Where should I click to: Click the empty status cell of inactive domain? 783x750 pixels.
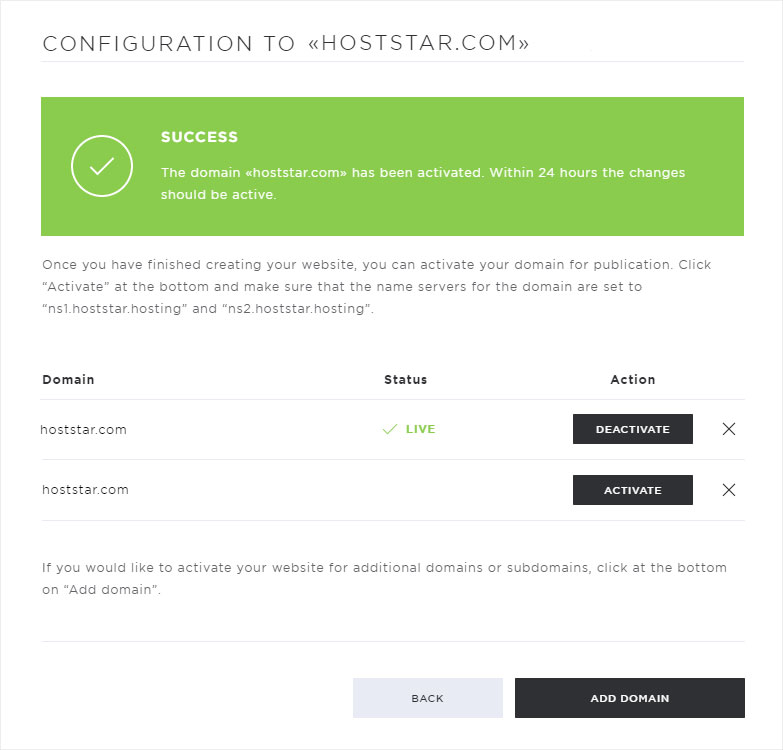(405, 490)
